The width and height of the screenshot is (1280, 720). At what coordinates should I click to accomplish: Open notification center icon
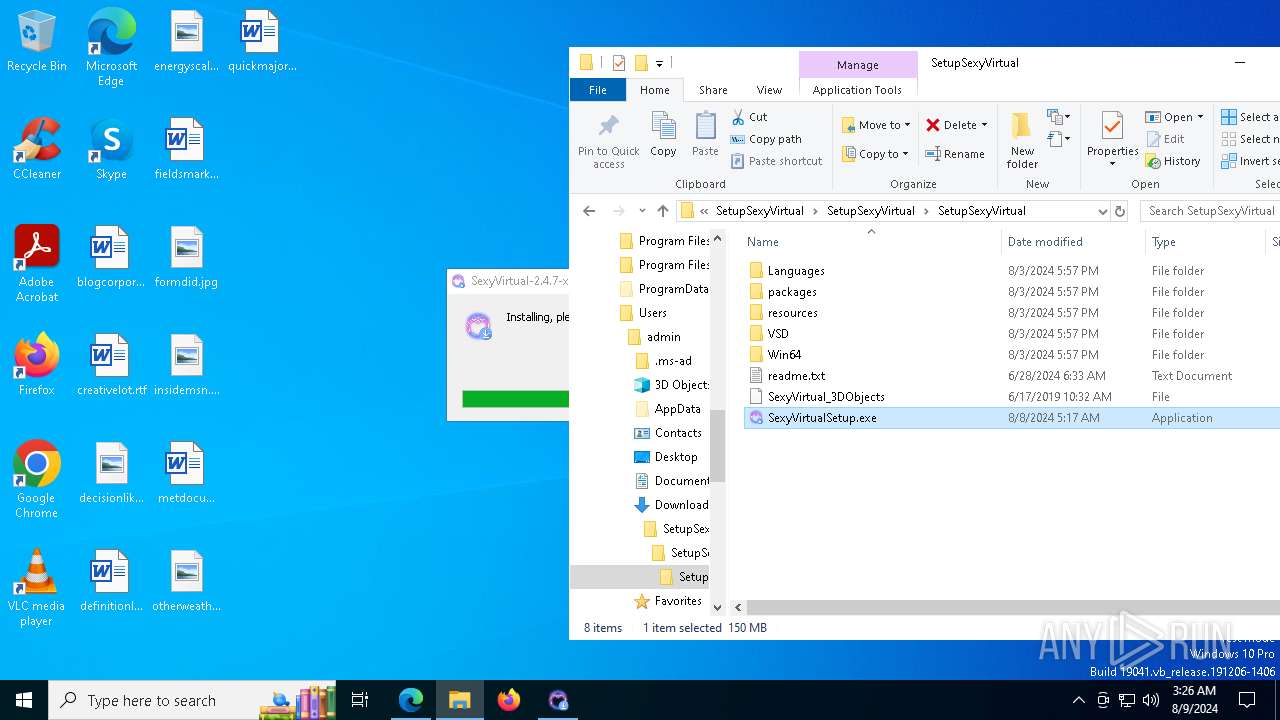pyautogui.click(x=1247, y=700)
